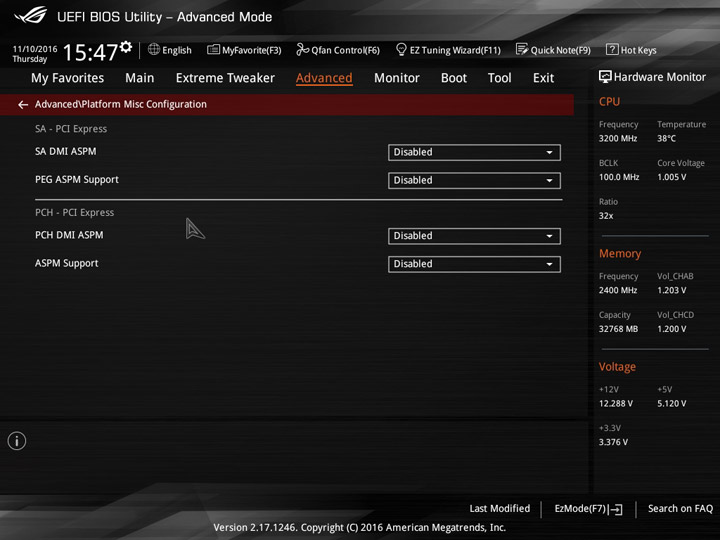Click the info circle icon

click(17, 441)
